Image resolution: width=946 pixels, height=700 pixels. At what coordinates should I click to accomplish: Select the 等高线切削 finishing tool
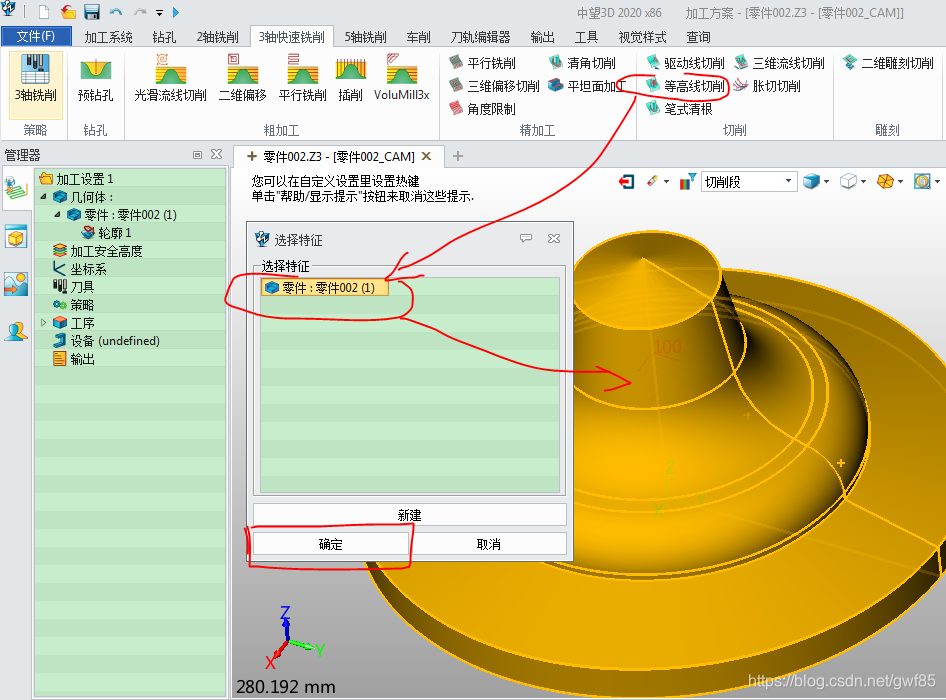point(686,86)
